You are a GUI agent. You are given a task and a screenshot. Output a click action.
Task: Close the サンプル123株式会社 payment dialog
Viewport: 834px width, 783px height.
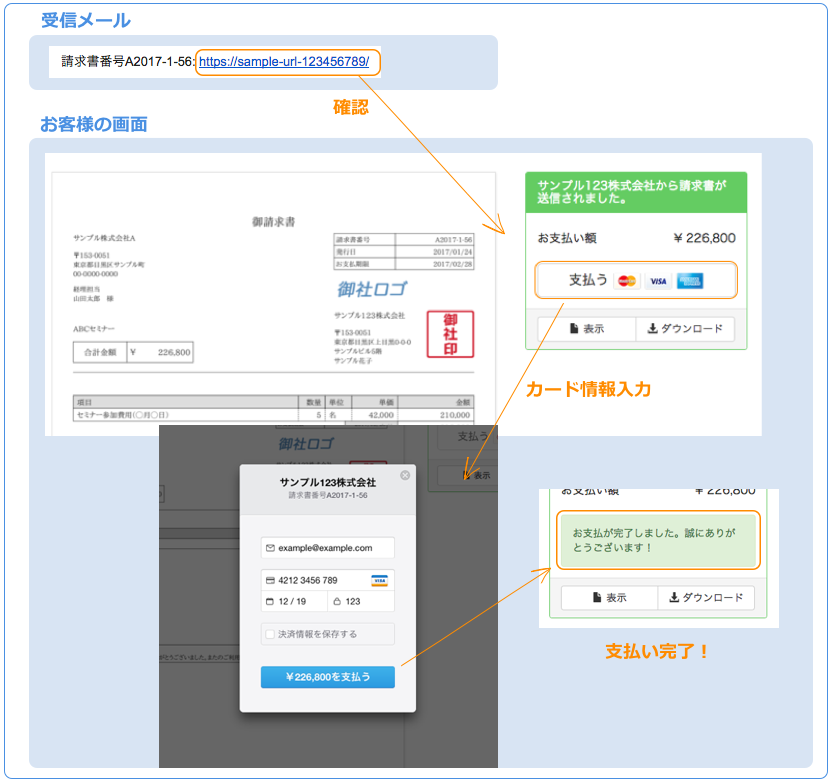point(405,475)
